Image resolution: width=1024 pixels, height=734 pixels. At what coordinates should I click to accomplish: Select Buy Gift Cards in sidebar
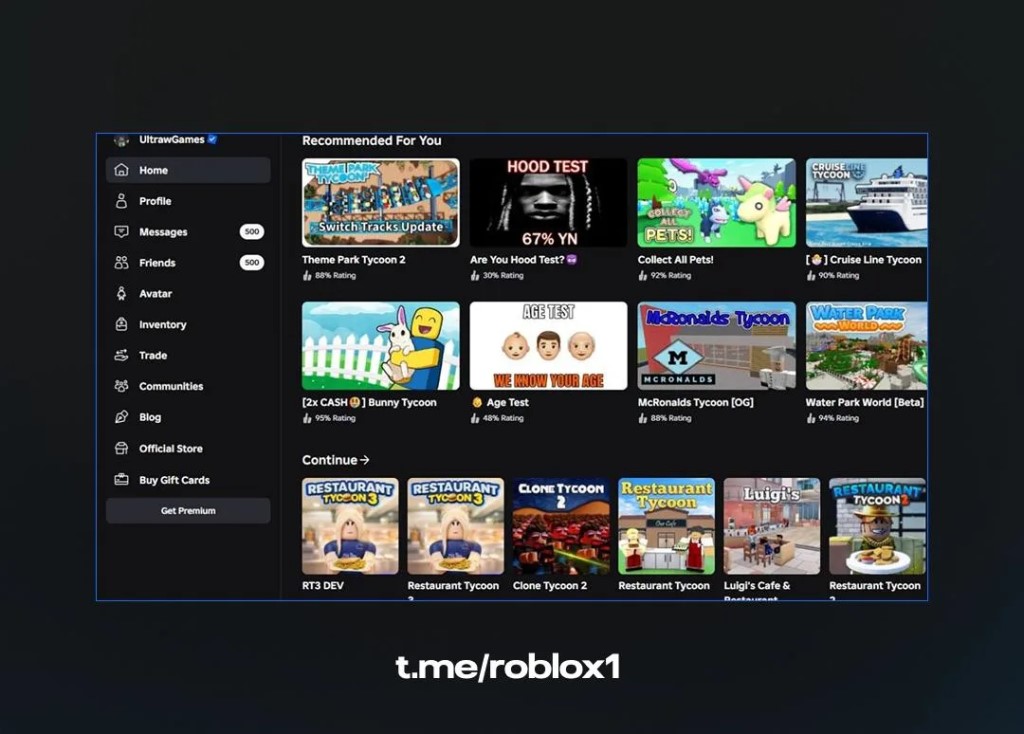coord(188,479)
